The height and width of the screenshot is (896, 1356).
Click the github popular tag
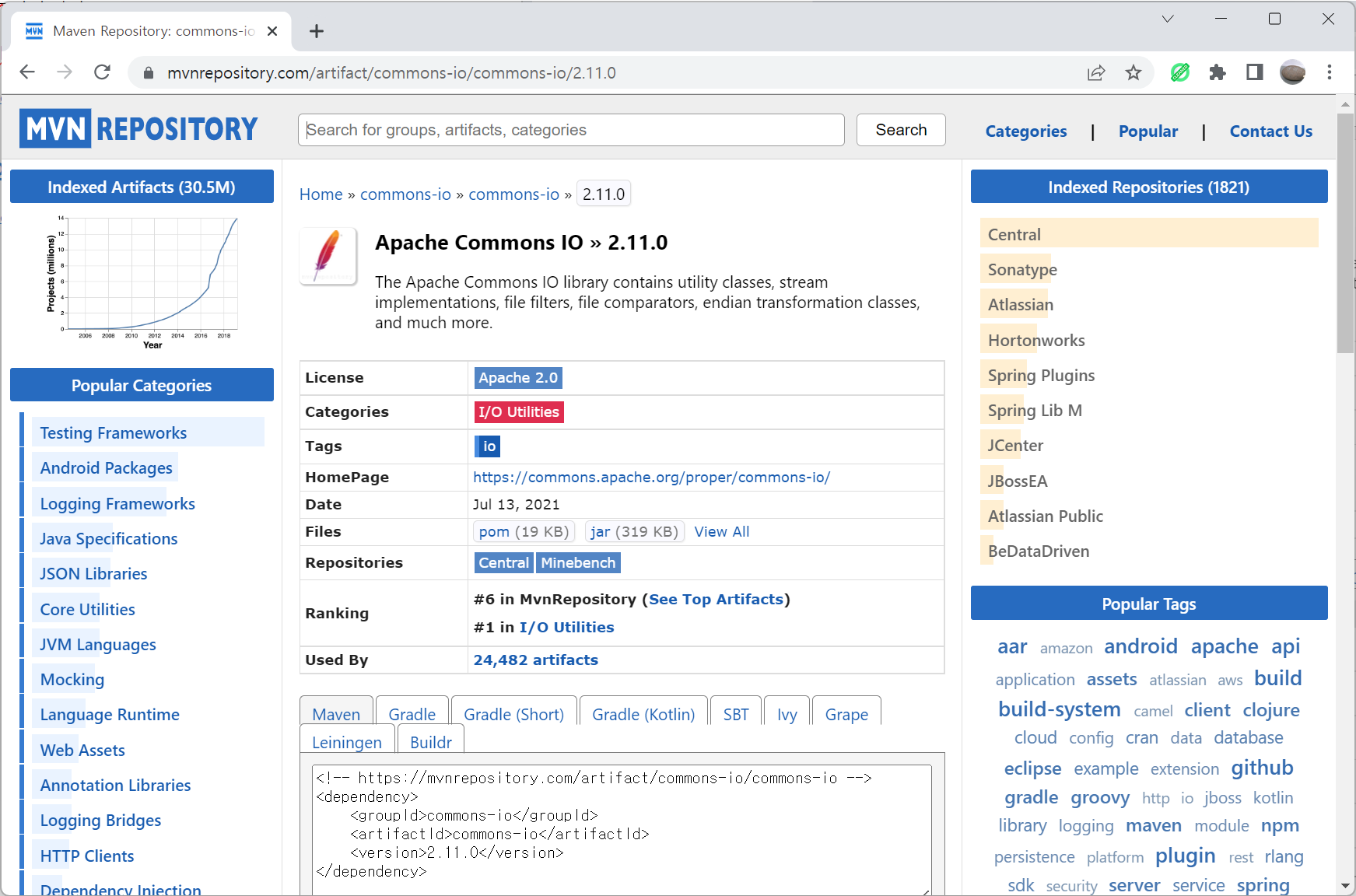click(1262, 768)
